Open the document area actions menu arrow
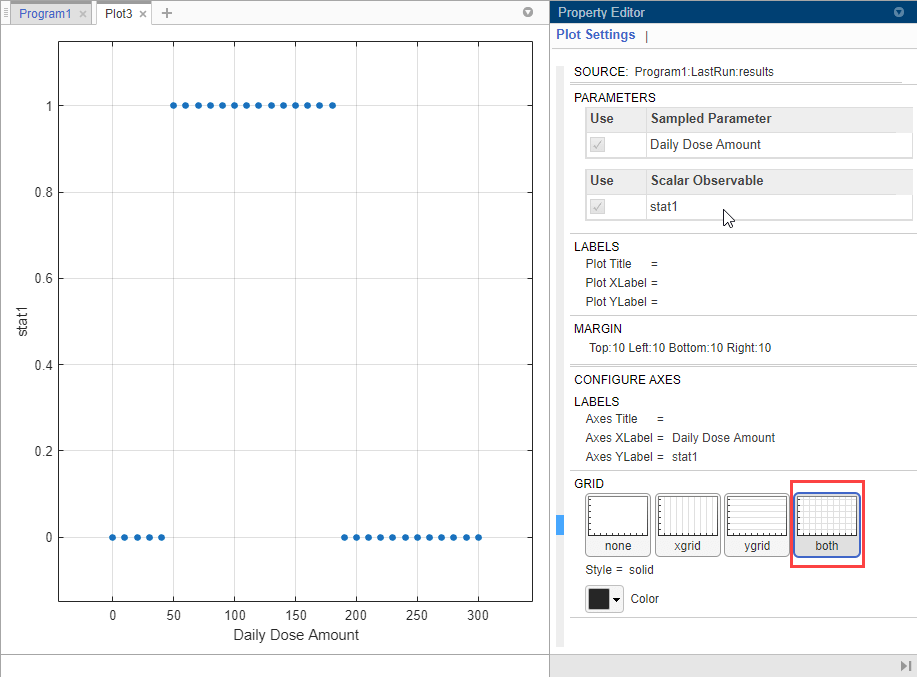917x677 pixels. [x=528, y=12]
